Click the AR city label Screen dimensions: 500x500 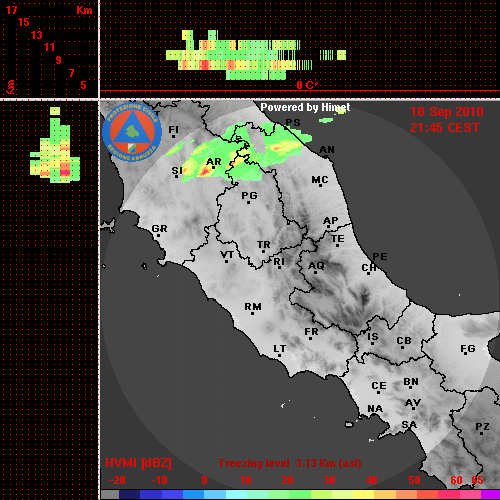[x=214, y=162]
